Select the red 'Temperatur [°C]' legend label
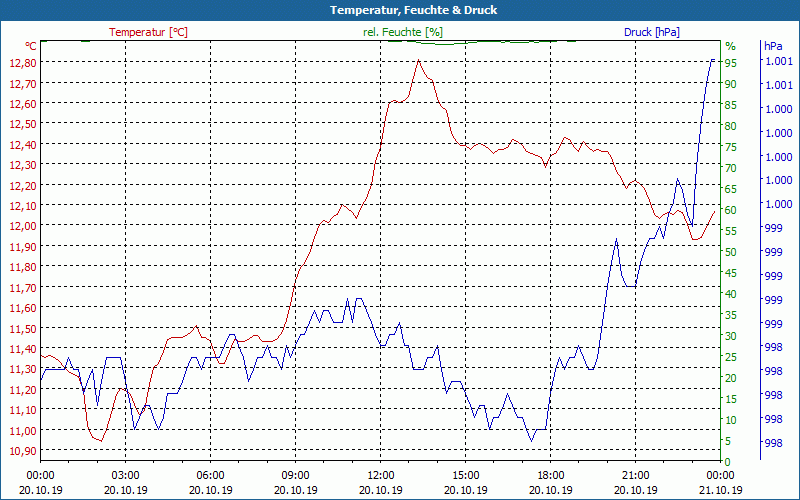 point(148,32)
